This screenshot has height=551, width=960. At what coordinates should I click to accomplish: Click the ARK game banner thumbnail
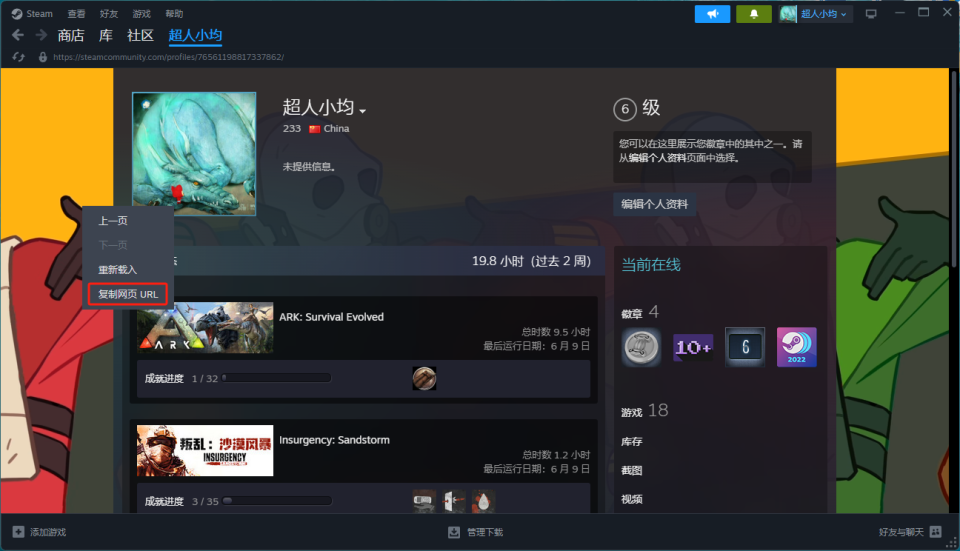point(205,328)
